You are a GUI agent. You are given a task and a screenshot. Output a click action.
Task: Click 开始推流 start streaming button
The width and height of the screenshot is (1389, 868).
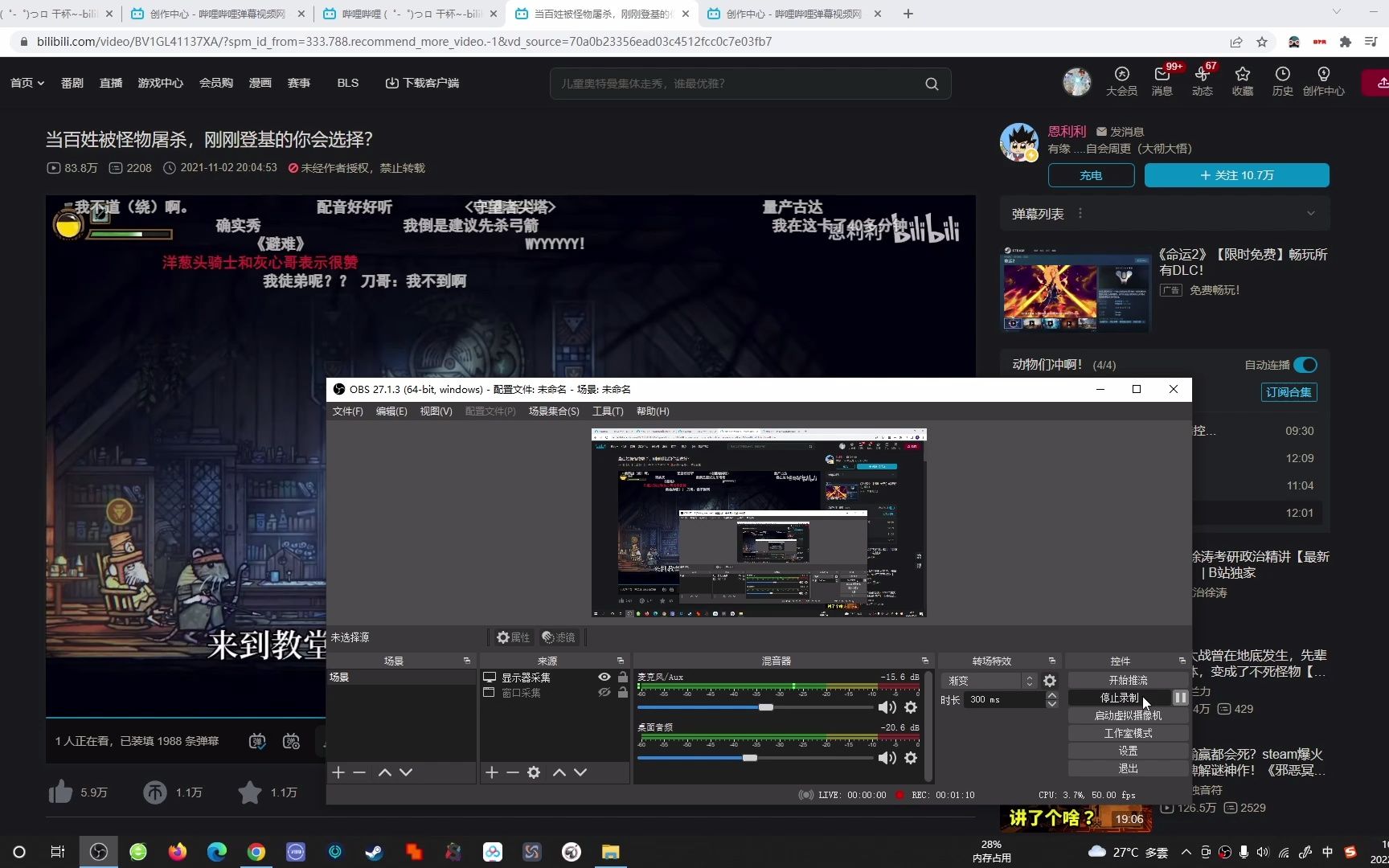click(1128, 680)
